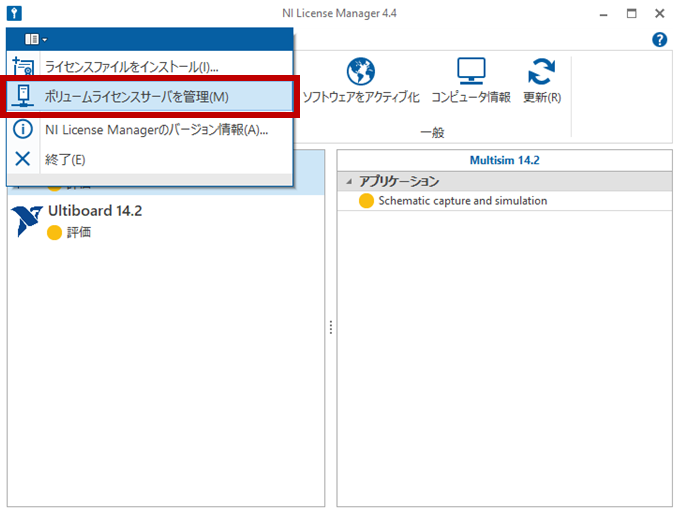The image size is (678, 509).
Task: Select Schematic capture and simulation row
Action: (505, 201)
